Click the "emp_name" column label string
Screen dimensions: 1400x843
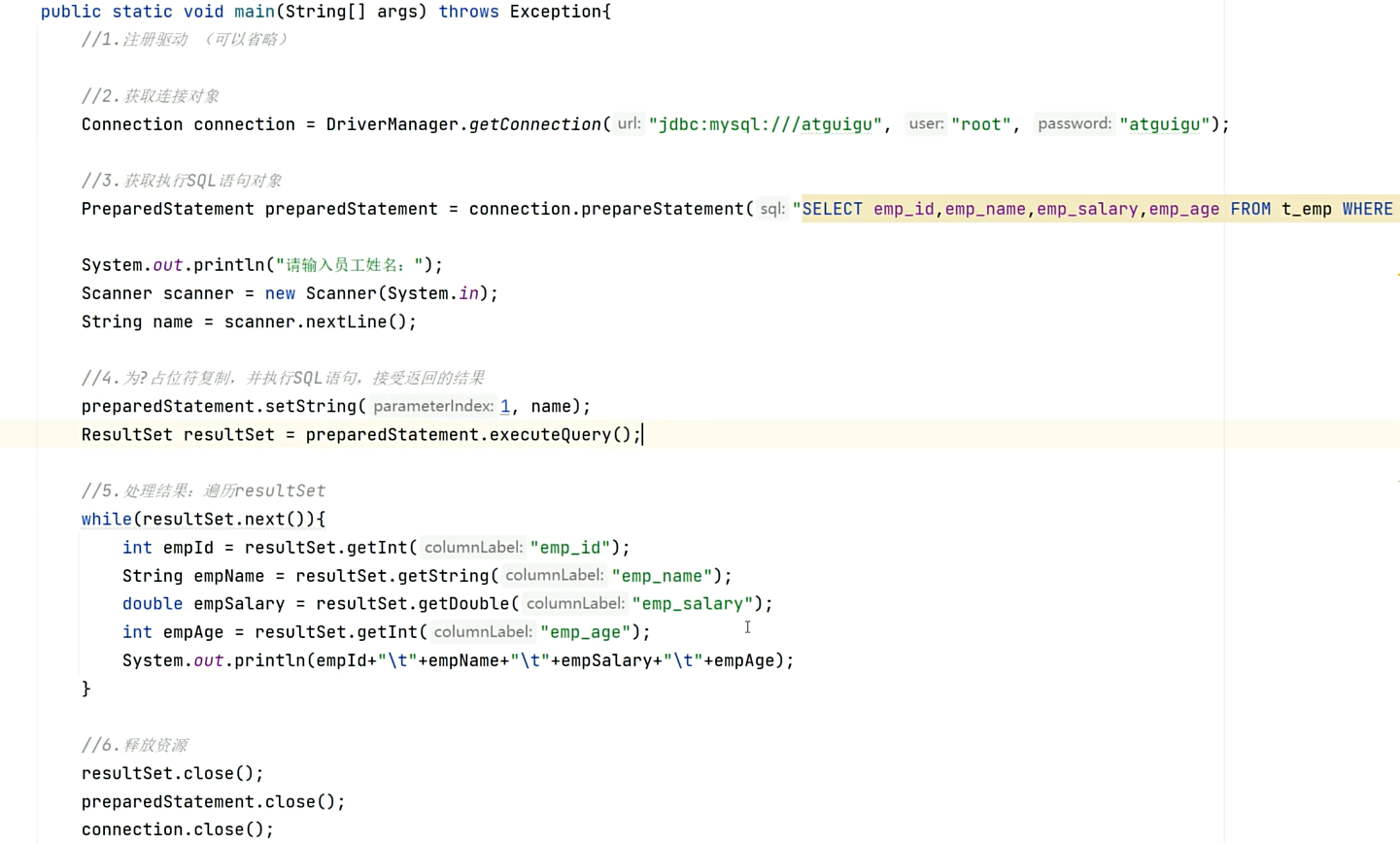point(662,576)
